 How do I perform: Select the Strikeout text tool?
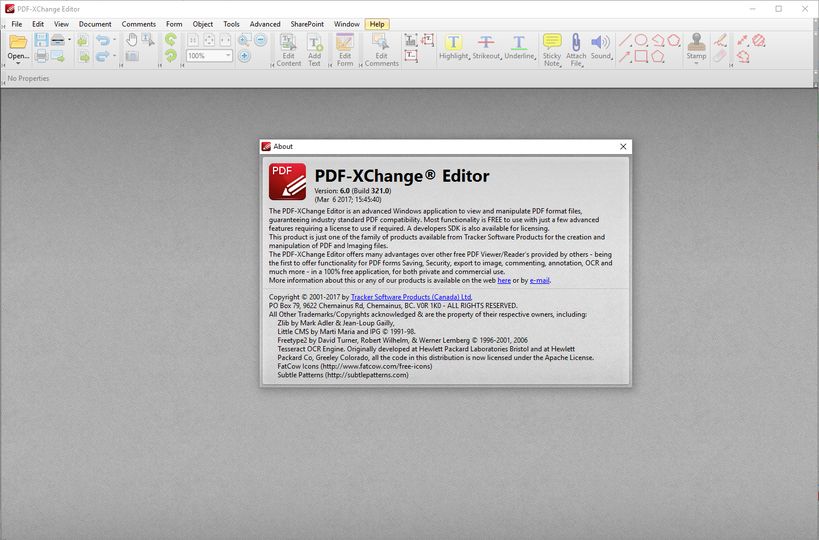(486, 47)
